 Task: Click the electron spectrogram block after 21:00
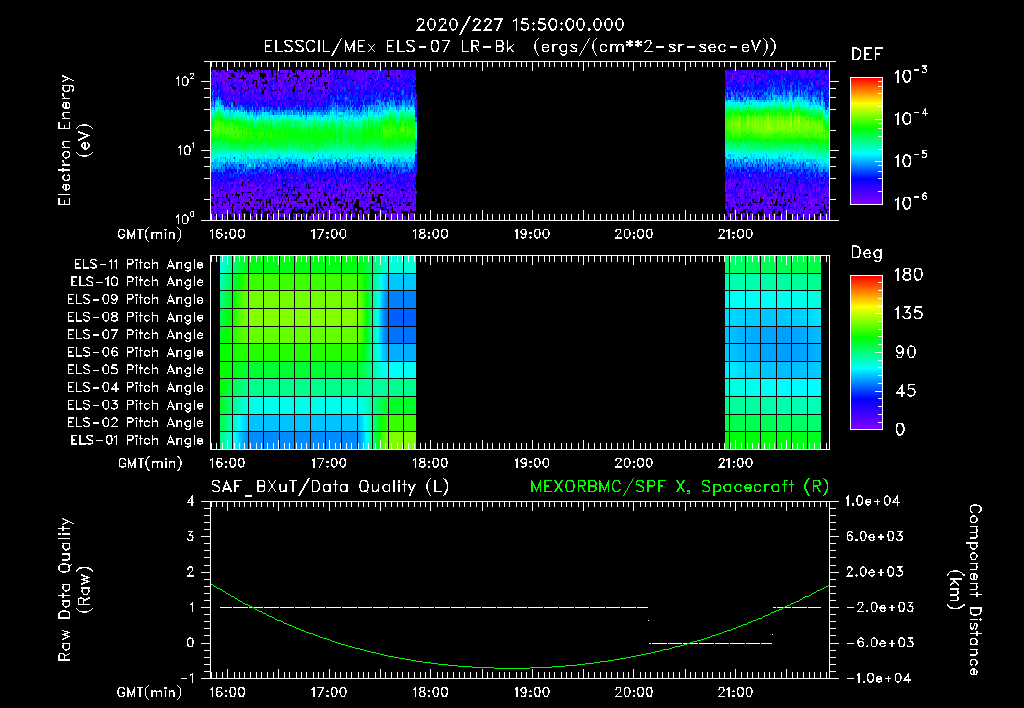coord(776,144)
